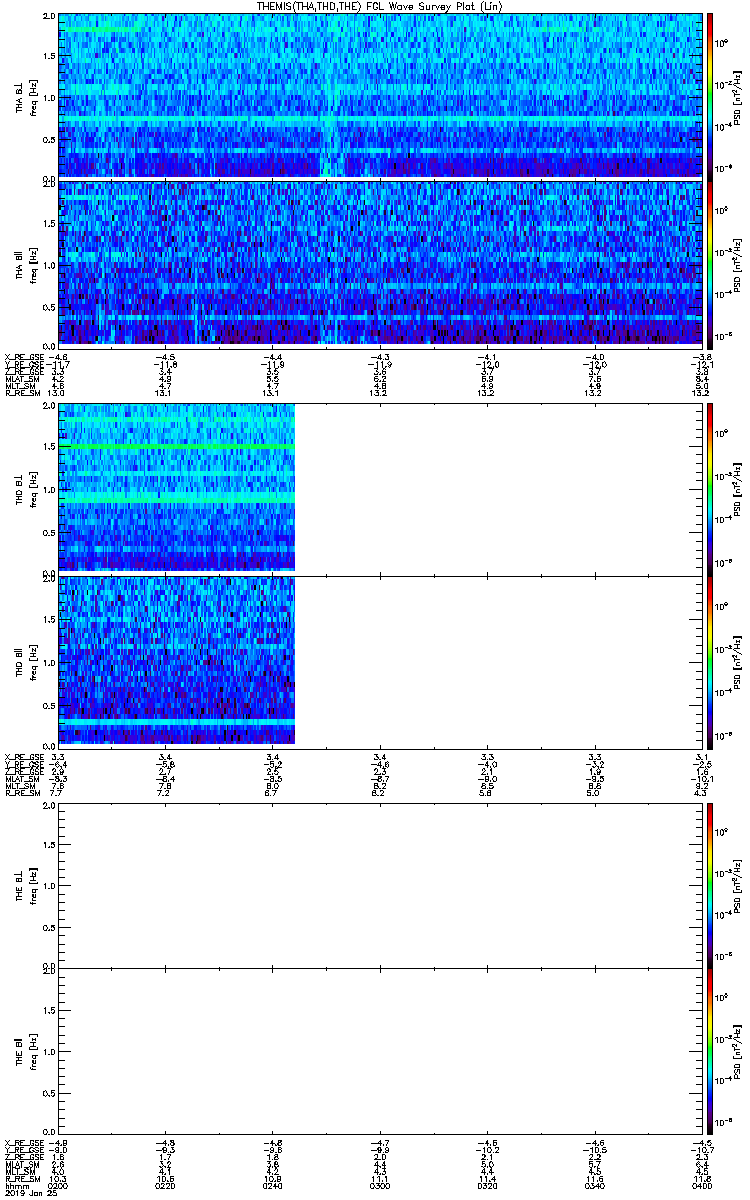
Task: Click the '1.0' tick on THE B⊥ frequency axis
Action: point(50,885)
